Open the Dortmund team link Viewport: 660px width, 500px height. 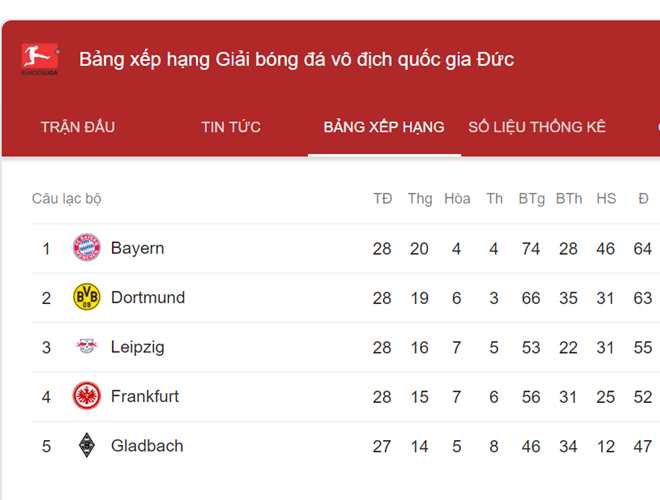click(148, 297)
